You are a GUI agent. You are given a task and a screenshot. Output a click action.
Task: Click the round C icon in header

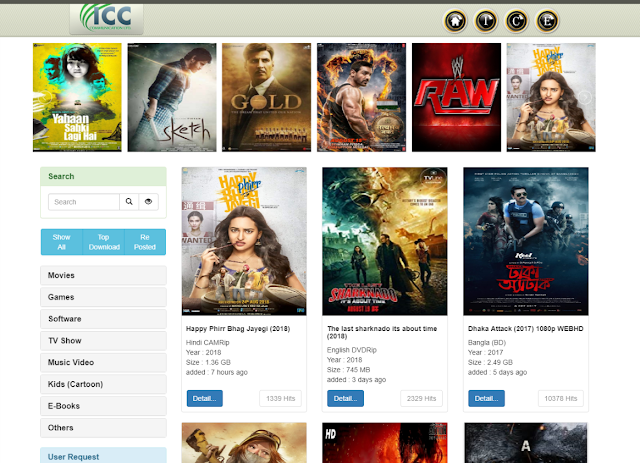click(517, 21)
